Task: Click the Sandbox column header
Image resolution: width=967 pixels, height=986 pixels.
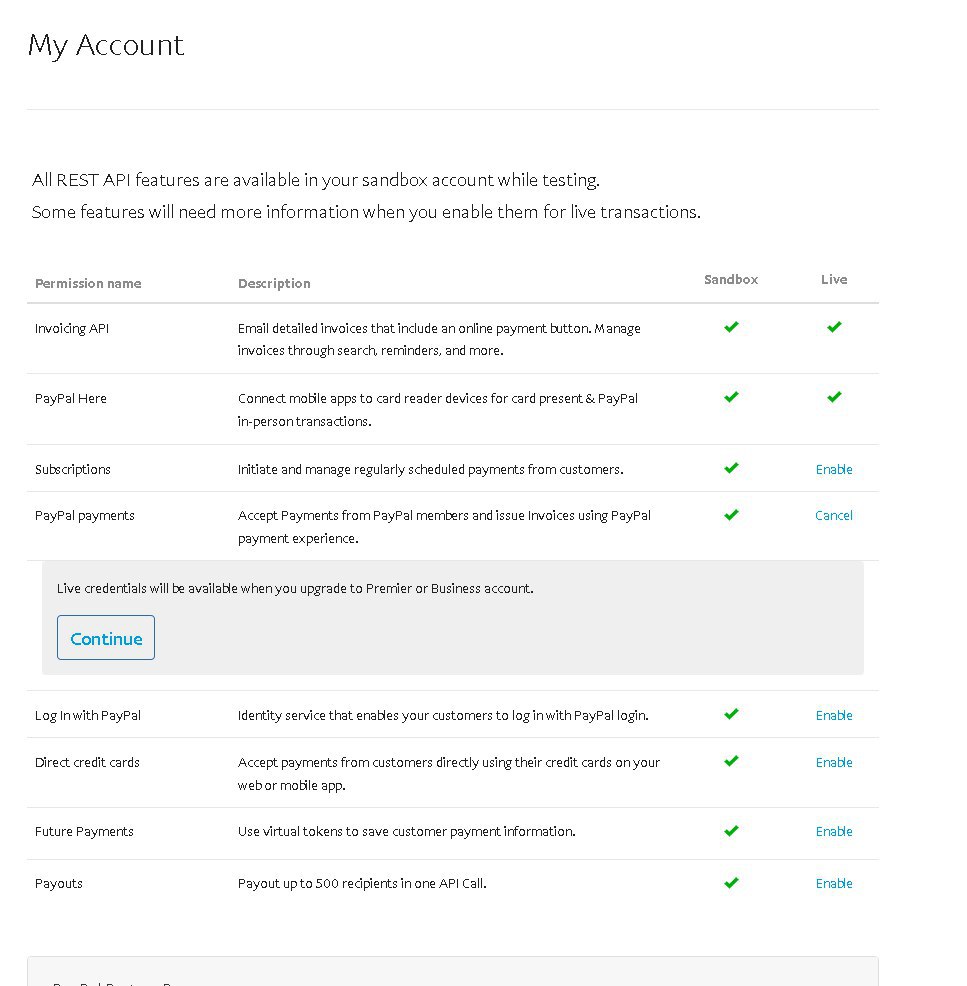Action: (x=731, y=280)
